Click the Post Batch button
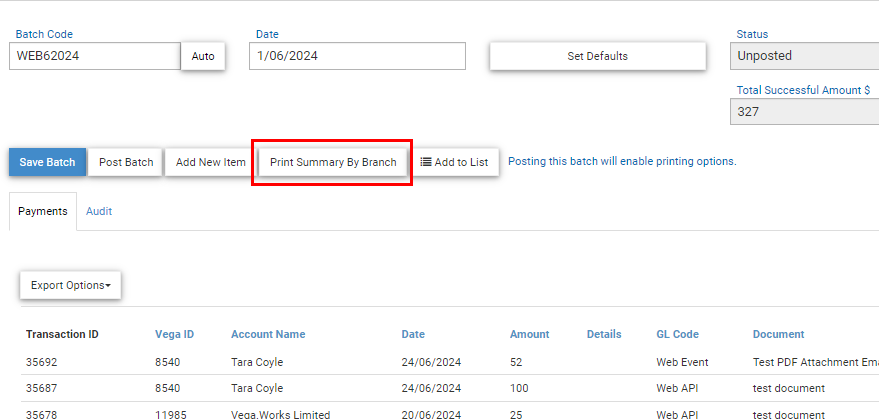This screenshot has width=879, height=419. (x=126, y=162)
